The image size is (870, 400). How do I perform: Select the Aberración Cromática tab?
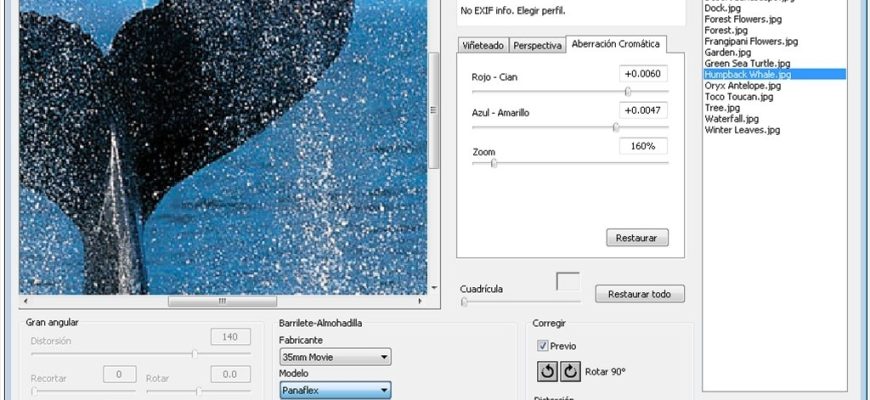click(x=616, y=44)
